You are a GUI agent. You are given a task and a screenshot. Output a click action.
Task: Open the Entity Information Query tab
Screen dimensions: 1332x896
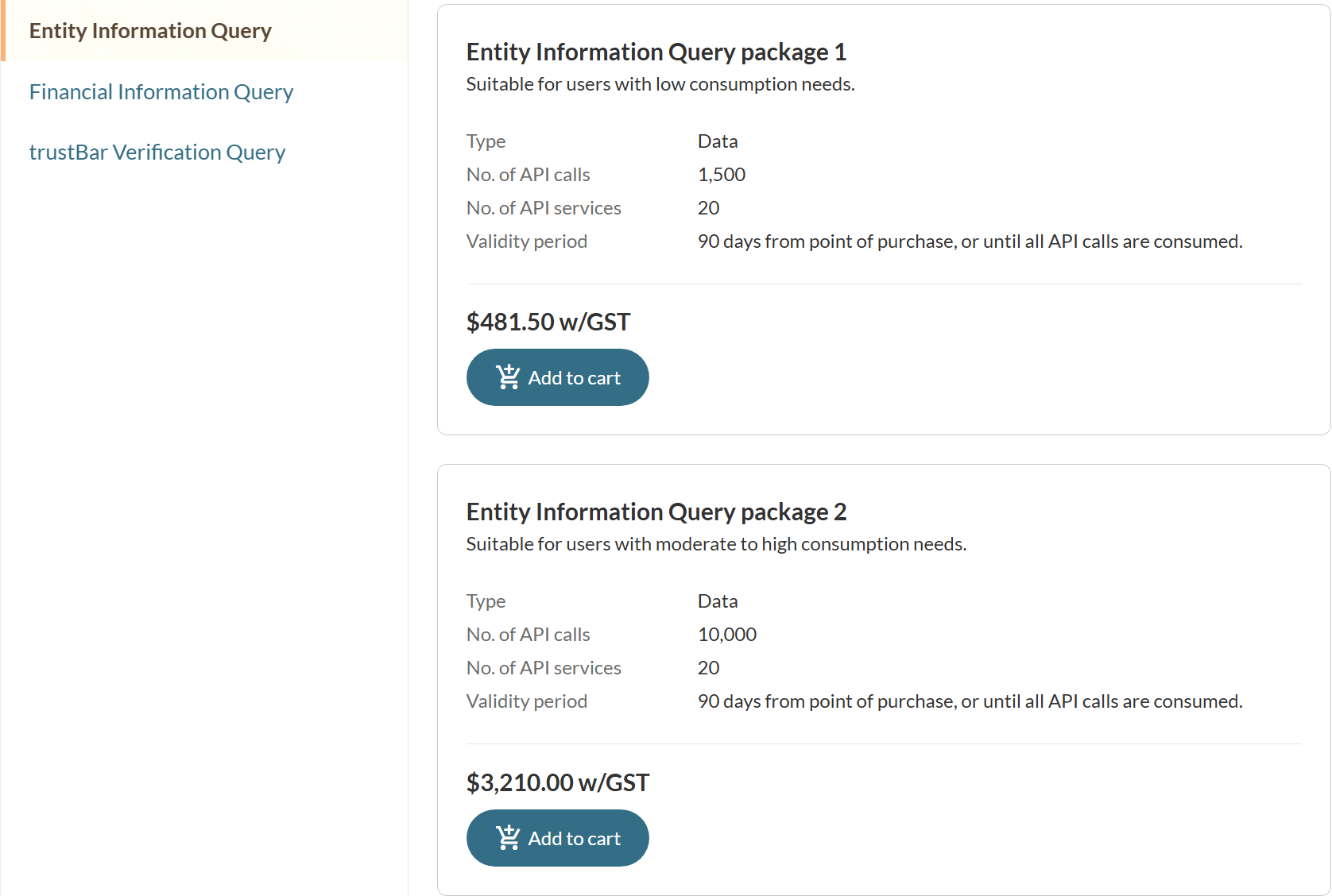150,31
